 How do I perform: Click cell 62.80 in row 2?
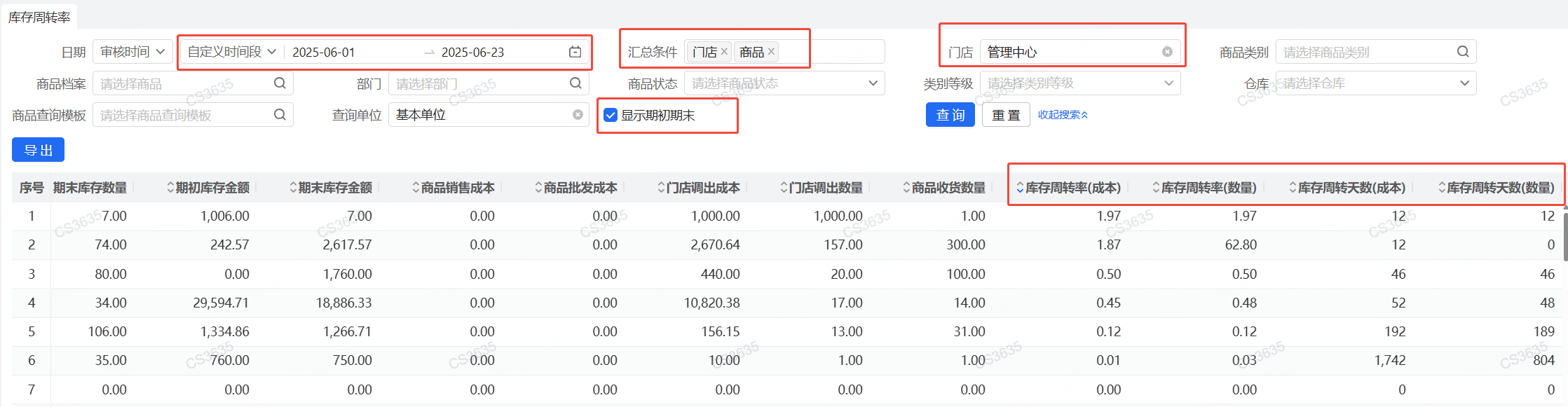pos(1241,244)
